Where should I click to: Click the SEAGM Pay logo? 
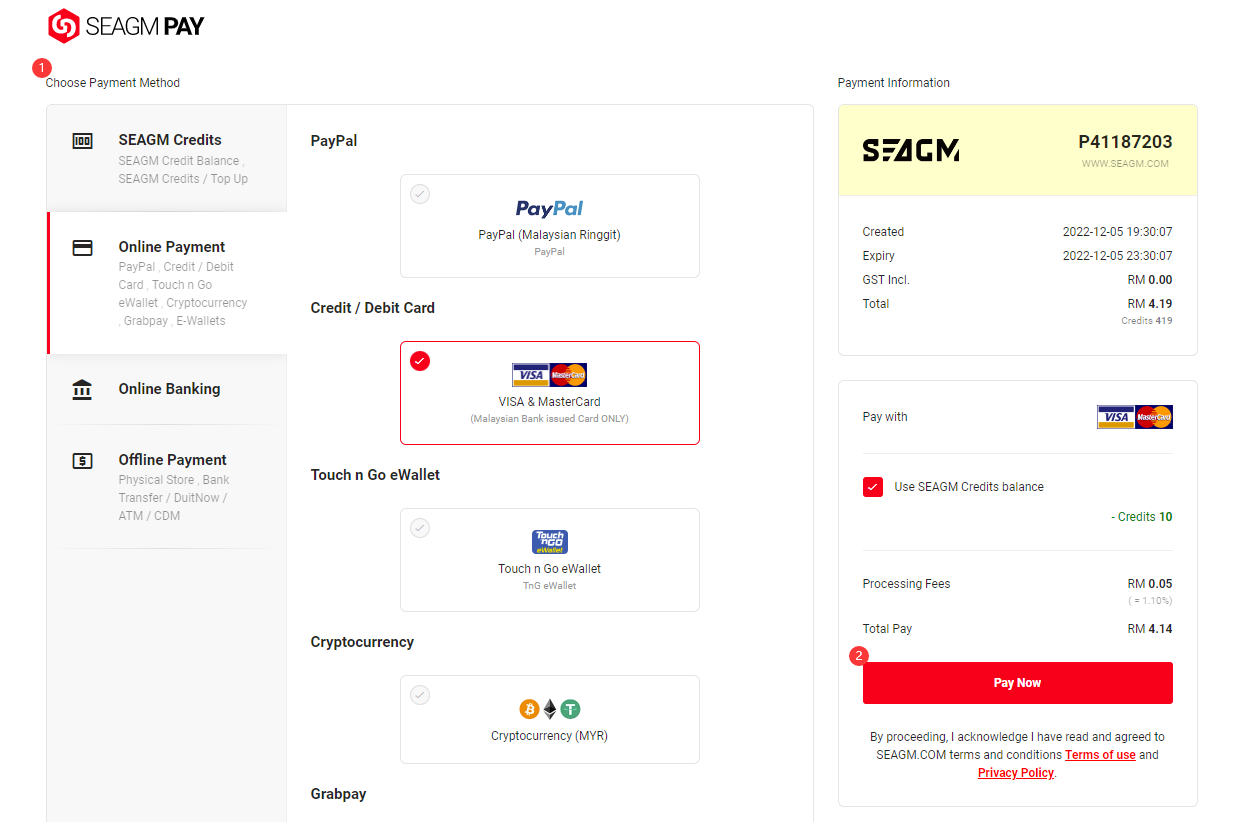tap(126, 26)
